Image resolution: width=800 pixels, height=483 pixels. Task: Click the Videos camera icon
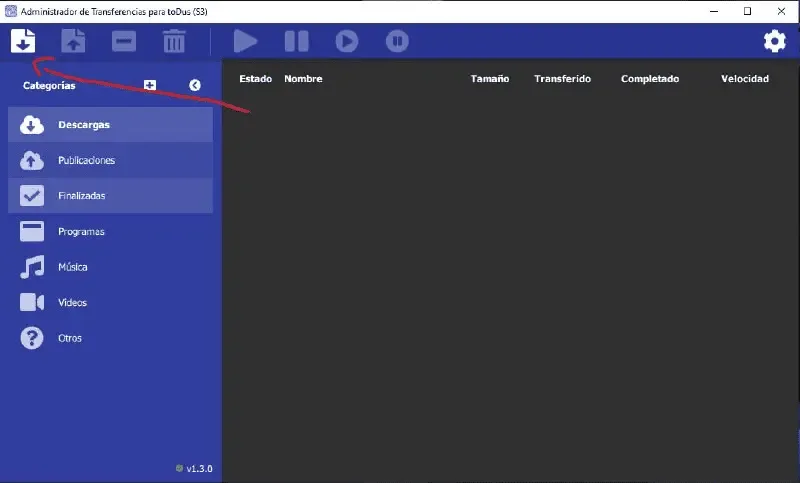coord(32,302)
